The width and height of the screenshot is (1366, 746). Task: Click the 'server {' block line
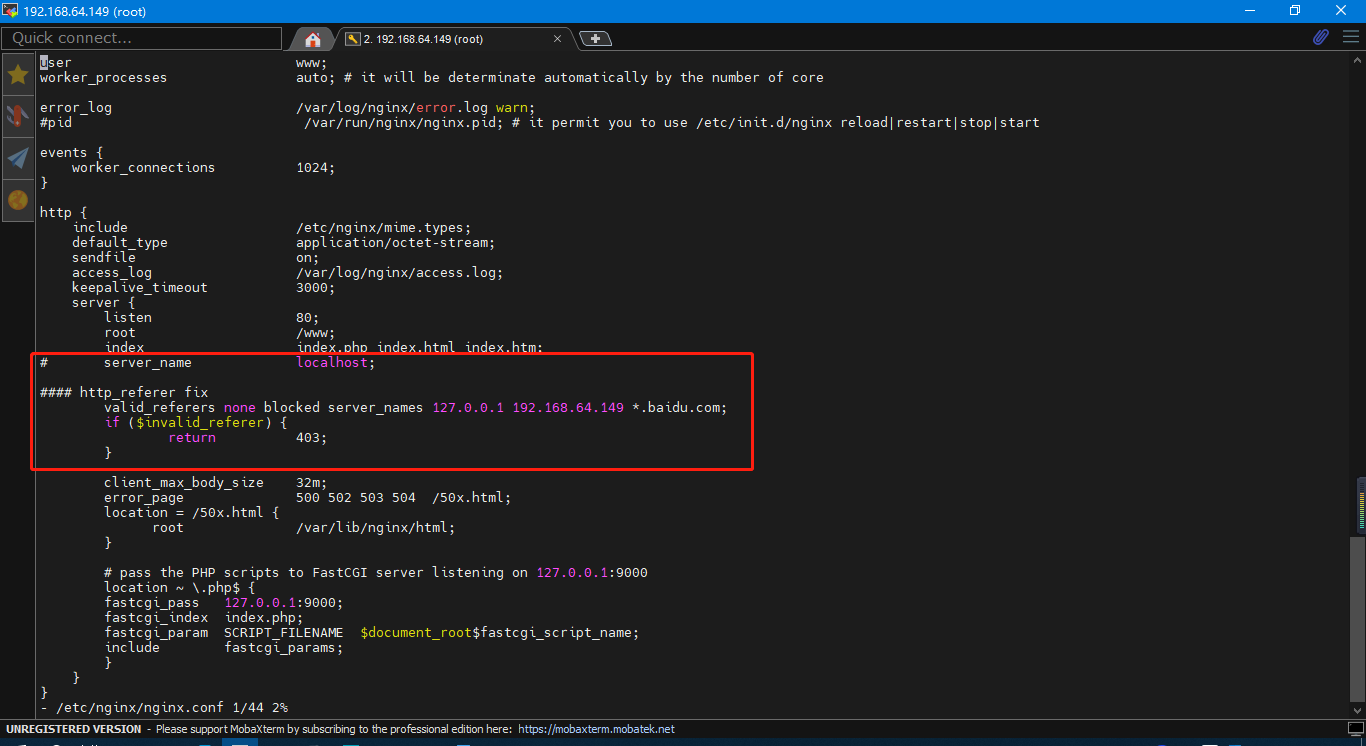click(104, 302)
